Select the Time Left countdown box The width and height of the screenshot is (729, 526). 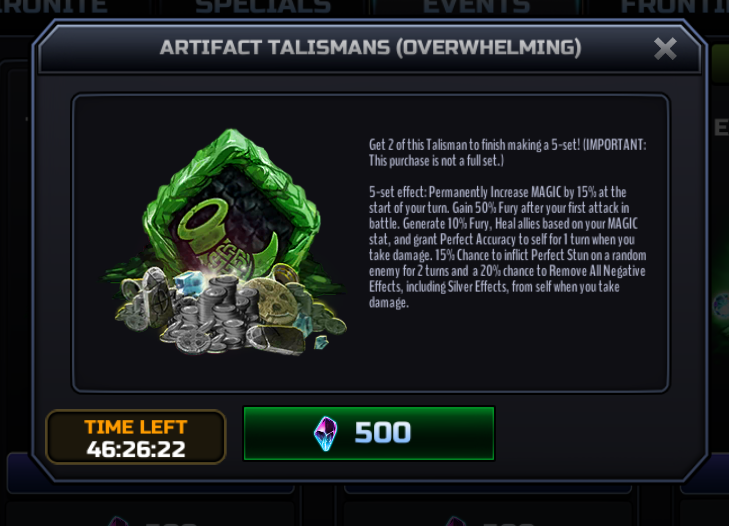pyautogui.click(x=136, y=437)
